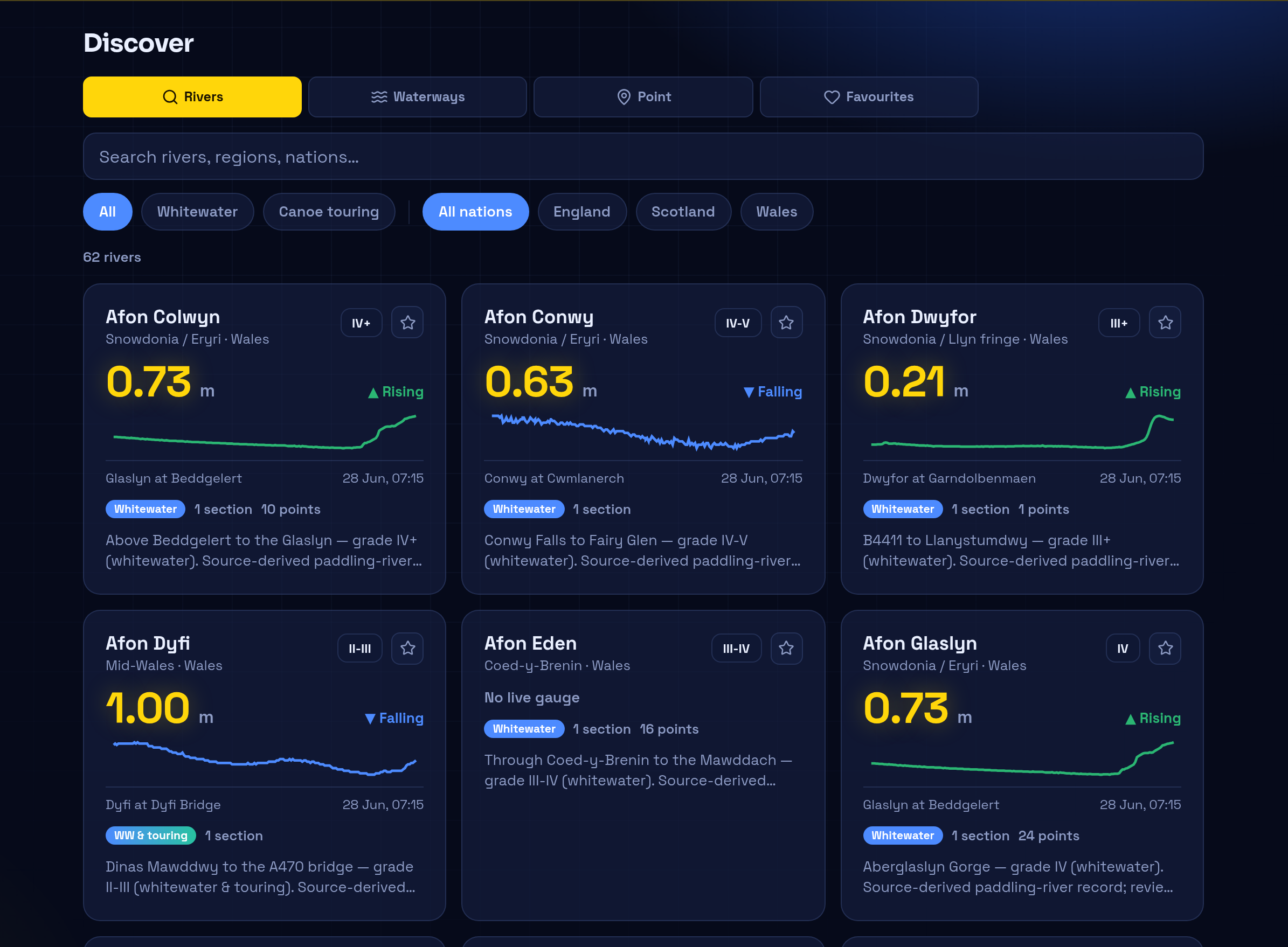Go to the Favourites tab
The image size is (1288, 947).
click(x=869, y=97)
